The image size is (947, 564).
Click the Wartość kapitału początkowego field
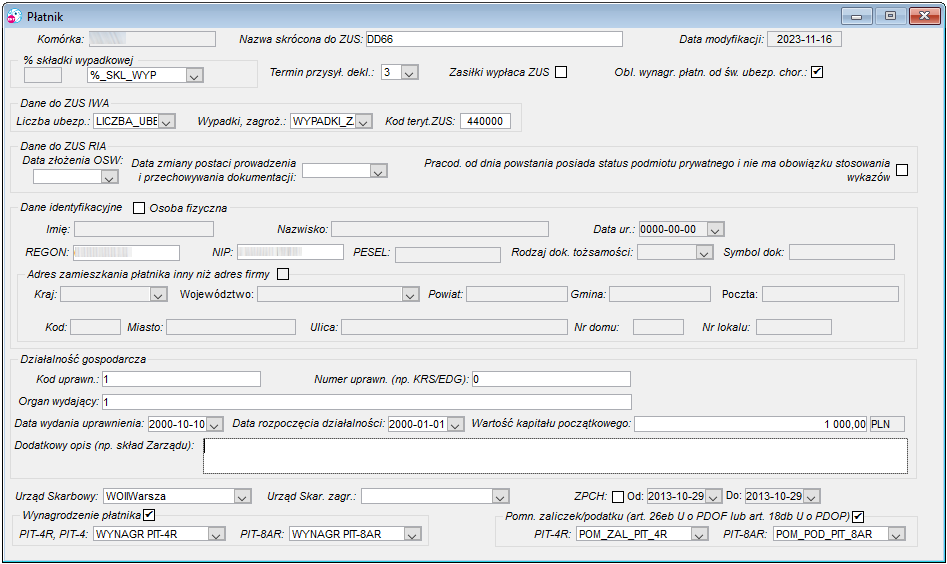[x=751, y=424]
